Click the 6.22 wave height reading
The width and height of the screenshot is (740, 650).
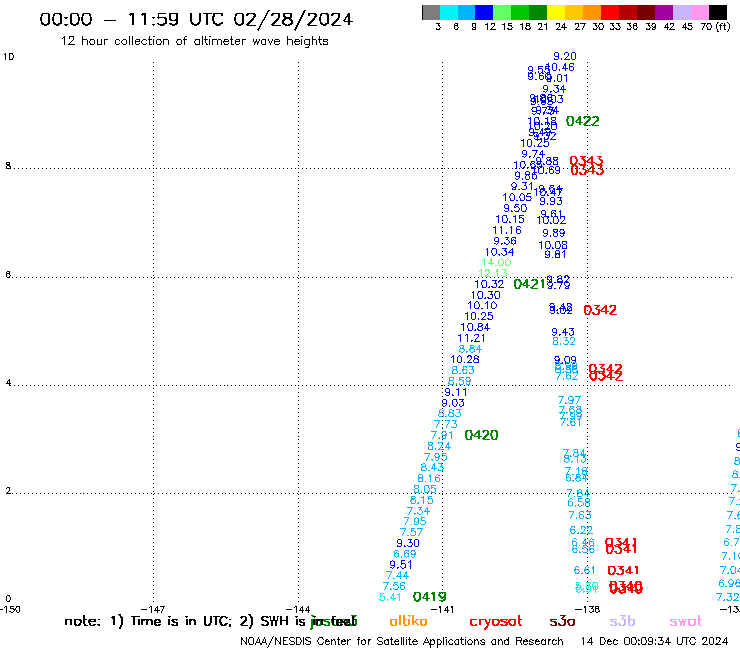(581, 530)
